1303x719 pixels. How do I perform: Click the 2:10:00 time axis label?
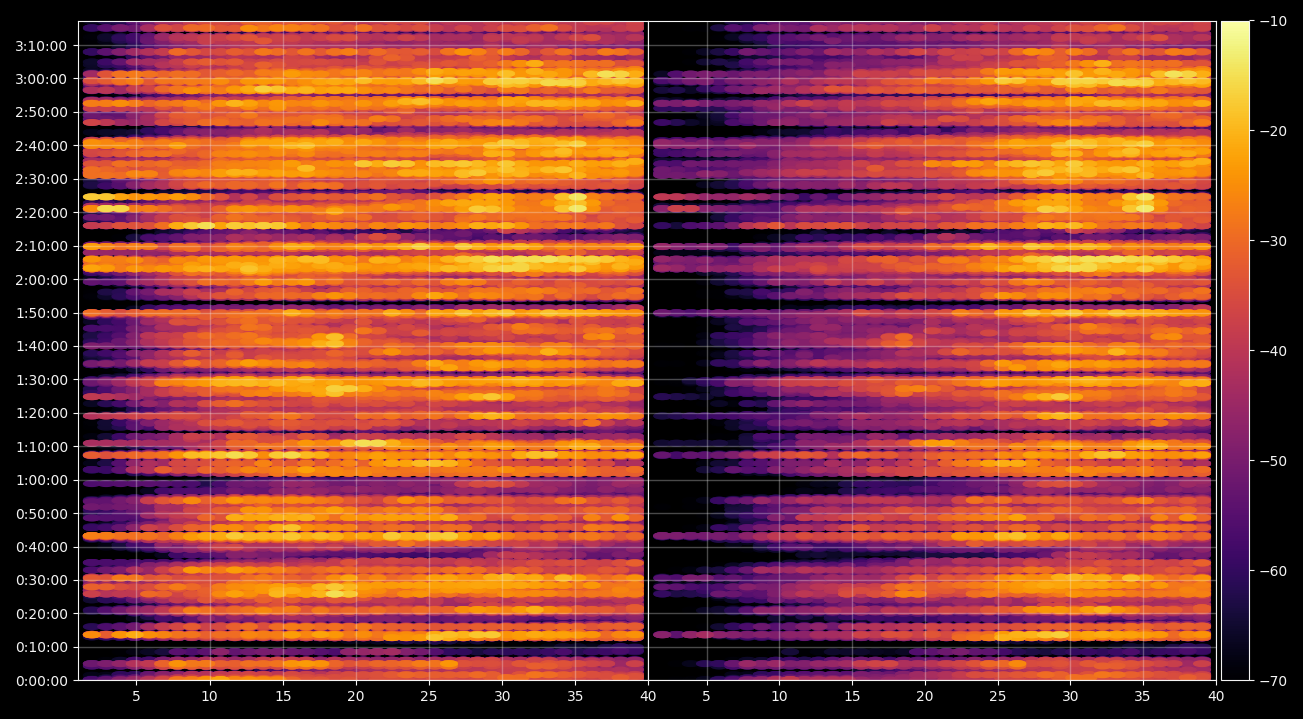pos(41,246)
